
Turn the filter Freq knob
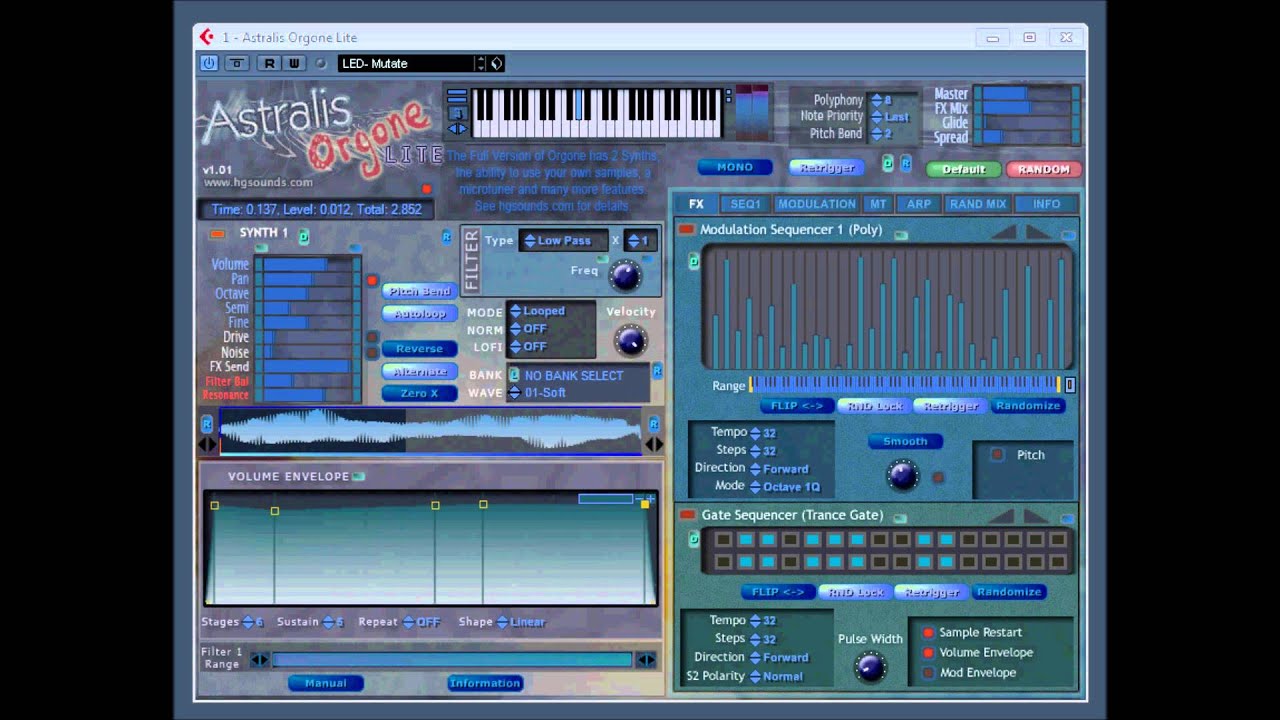tap(625, 275)
